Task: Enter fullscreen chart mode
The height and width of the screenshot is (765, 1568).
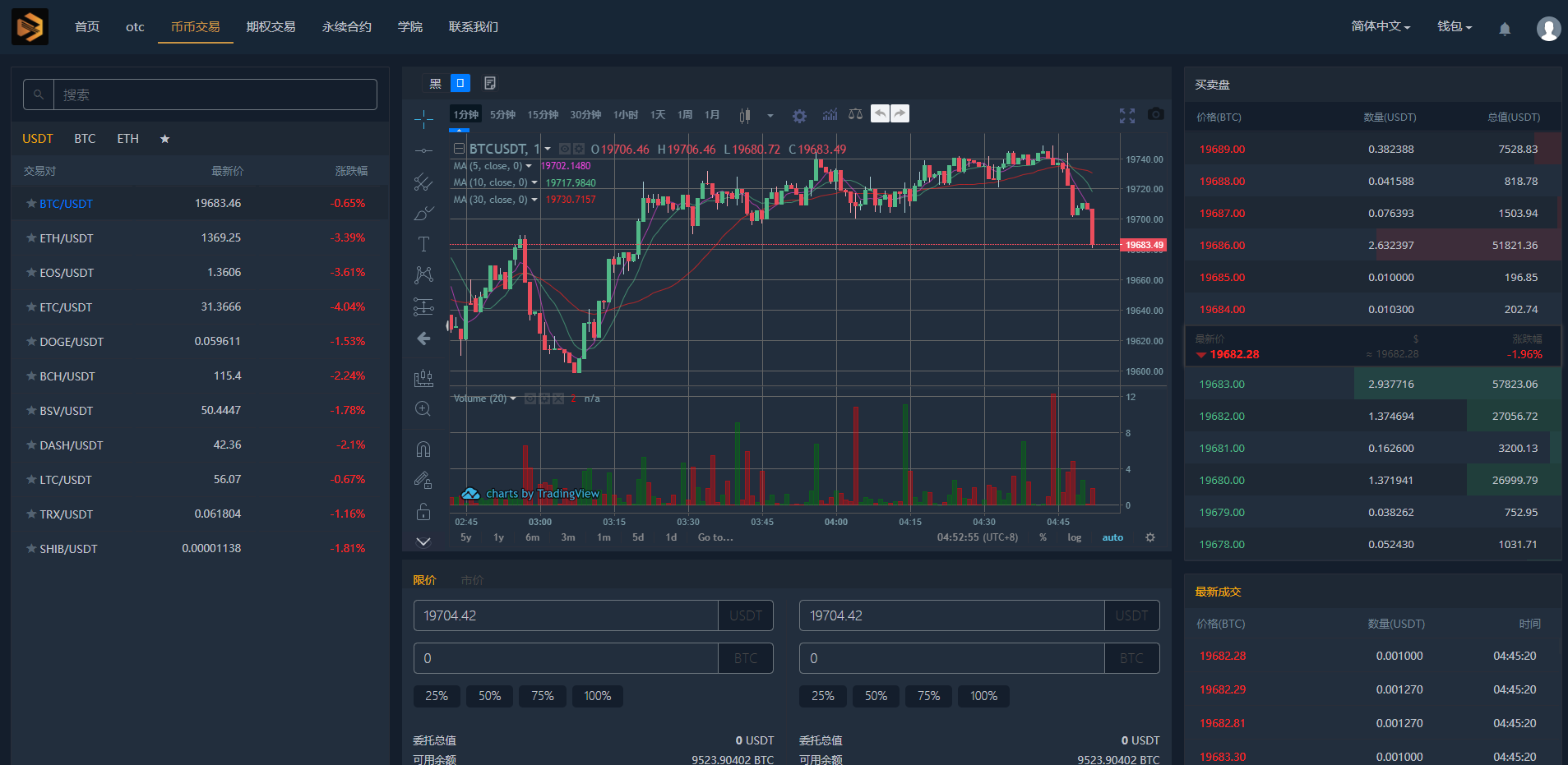Action: click(1126, 116)
